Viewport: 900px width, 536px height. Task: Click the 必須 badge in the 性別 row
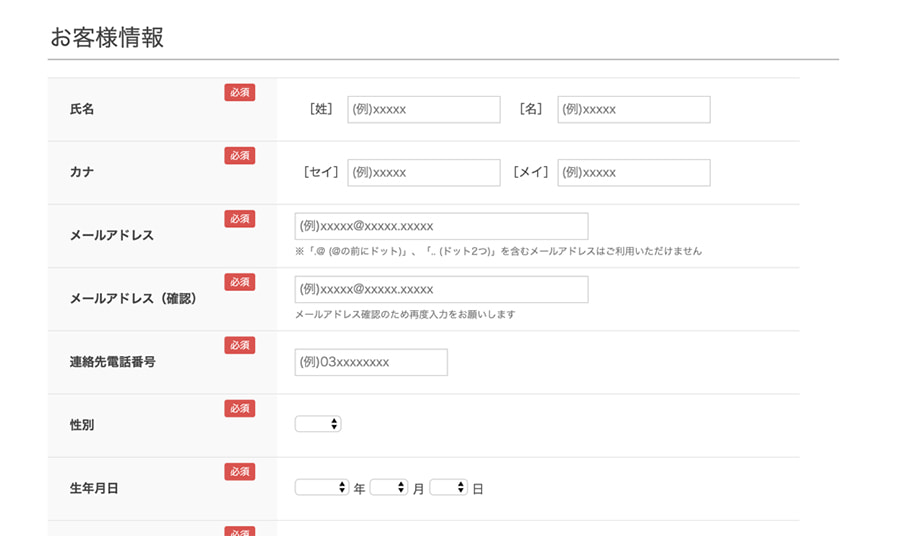[x=239, y=408]
